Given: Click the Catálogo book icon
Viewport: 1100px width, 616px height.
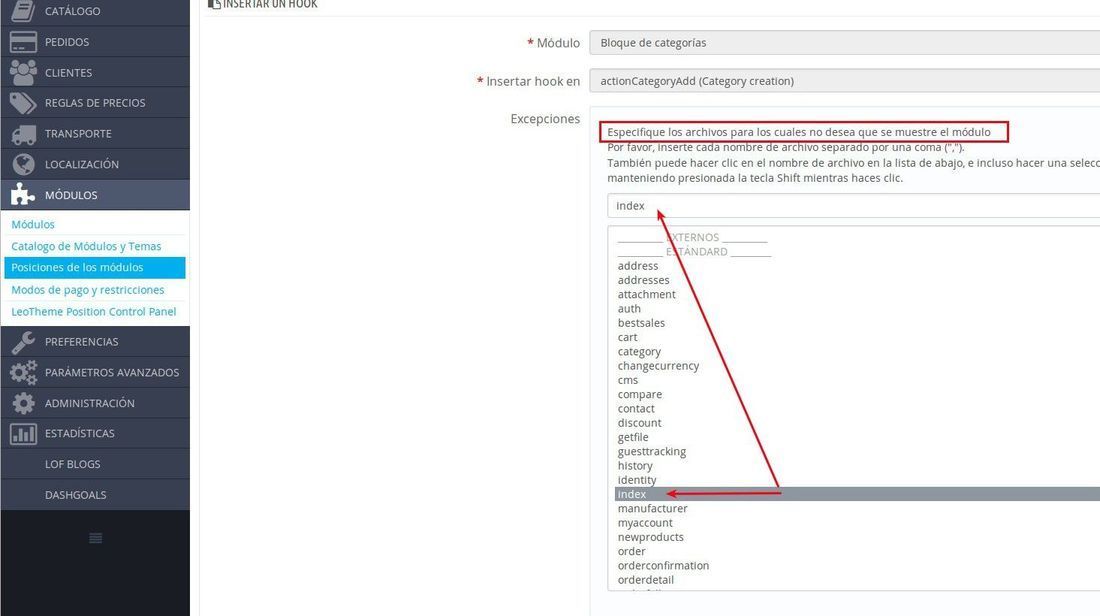Looking at the screenshot, I should (x=22, y=11).
